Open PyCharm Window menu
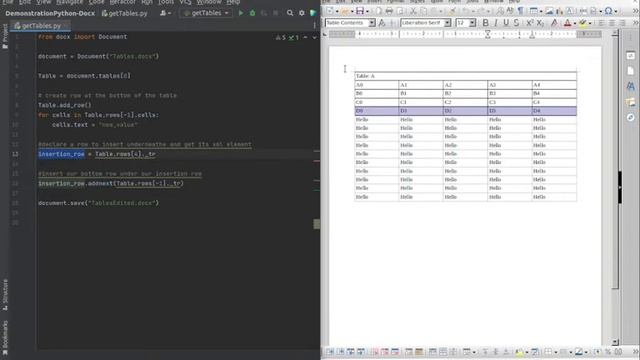This screenshot has width=640, height=360. tap(209, 2)
